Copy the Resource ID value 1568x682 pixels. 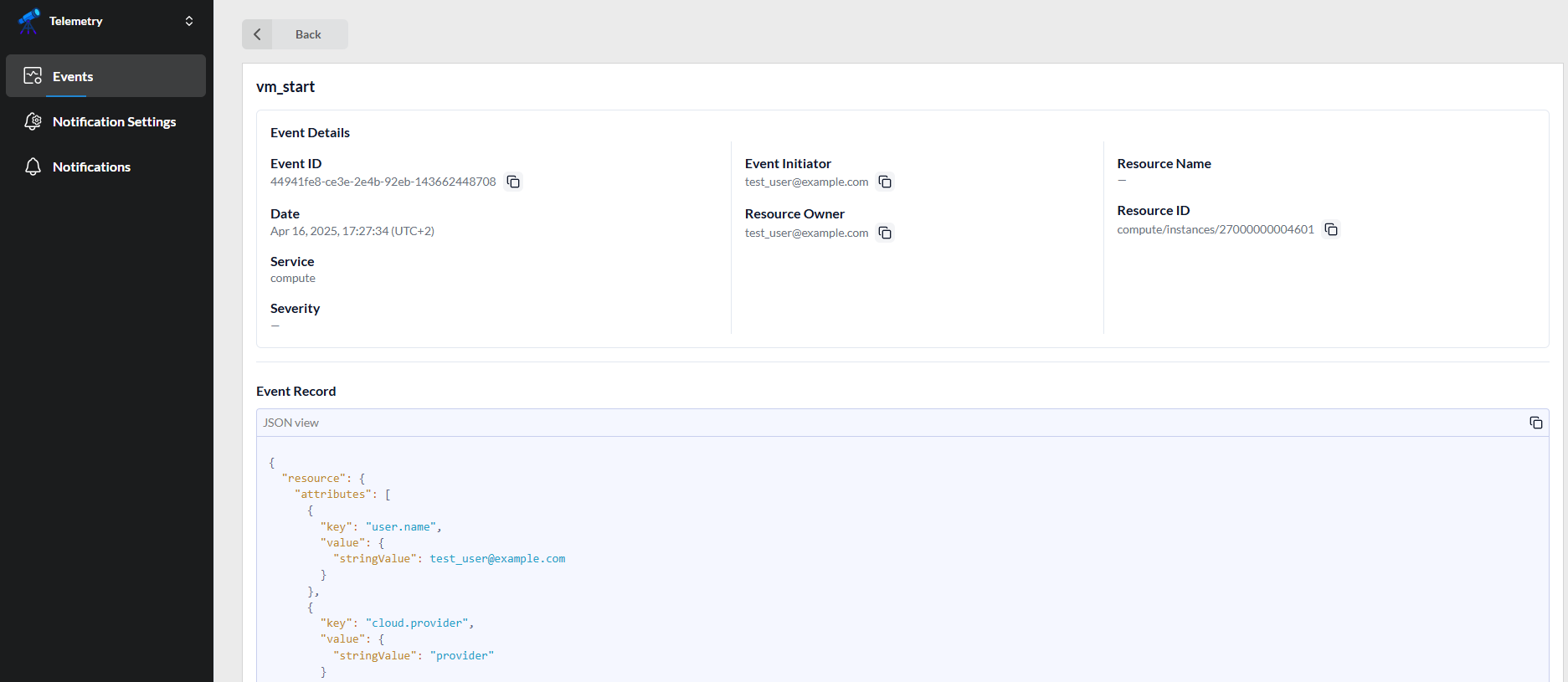(x=1331, y=229)
